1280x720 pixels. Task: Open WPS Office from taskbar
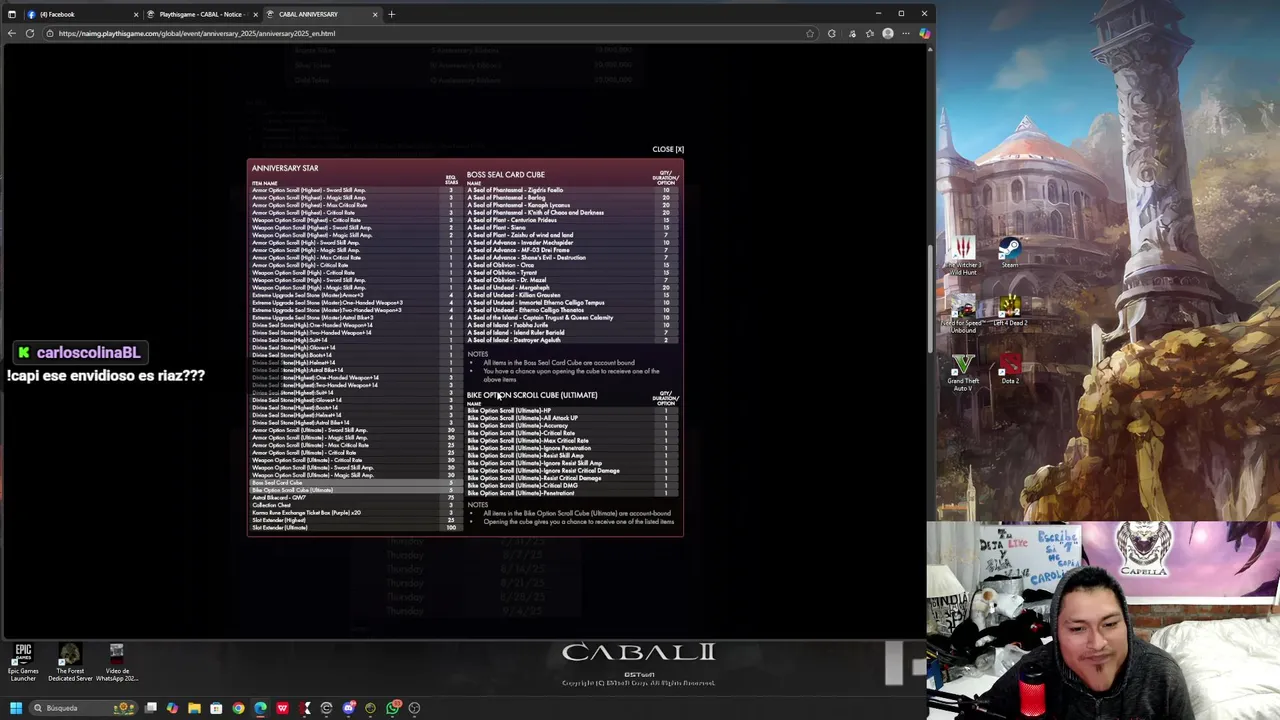[282, 708]
